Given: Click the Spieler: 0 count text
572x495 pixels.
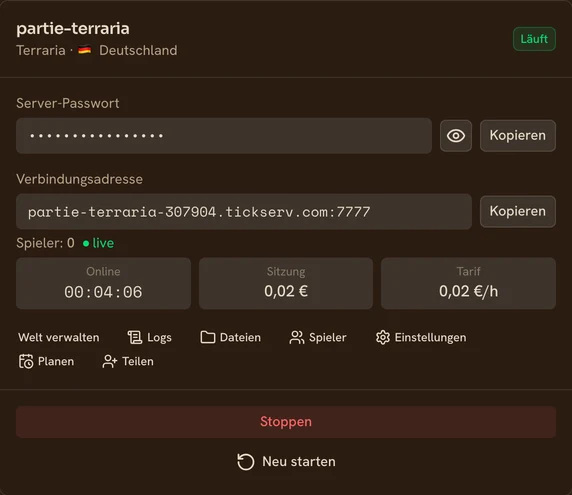Looking at the screenshot, I should [45, 243].
